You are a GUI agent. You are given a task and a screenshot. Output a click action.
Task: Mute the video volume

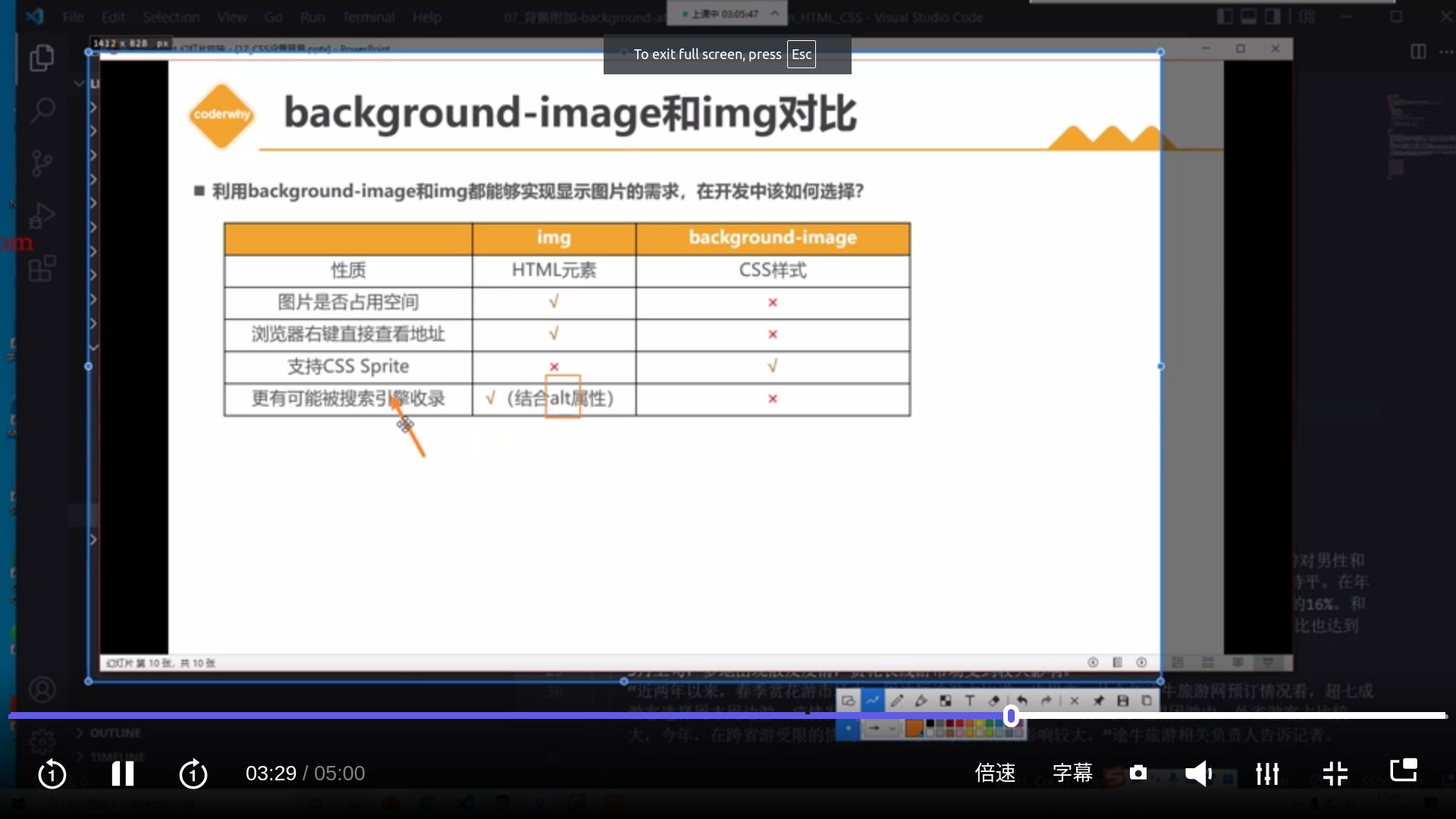coord(1198,773)
